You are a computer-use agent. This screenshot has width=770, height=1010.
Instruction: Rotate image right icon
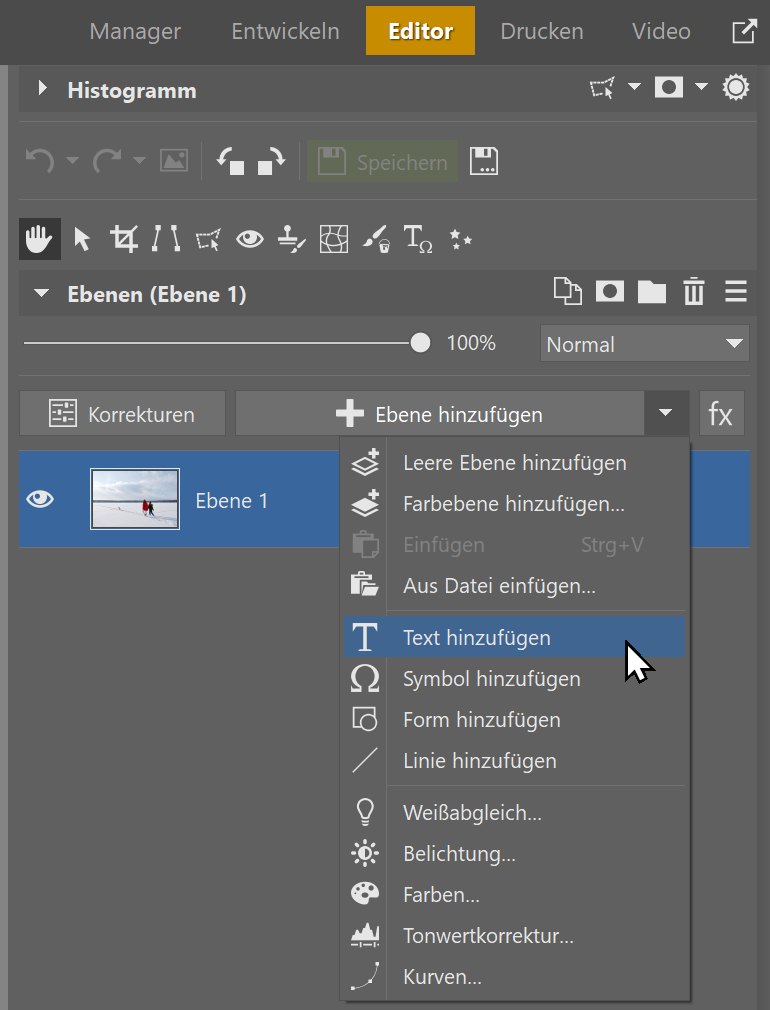[271, 161]
